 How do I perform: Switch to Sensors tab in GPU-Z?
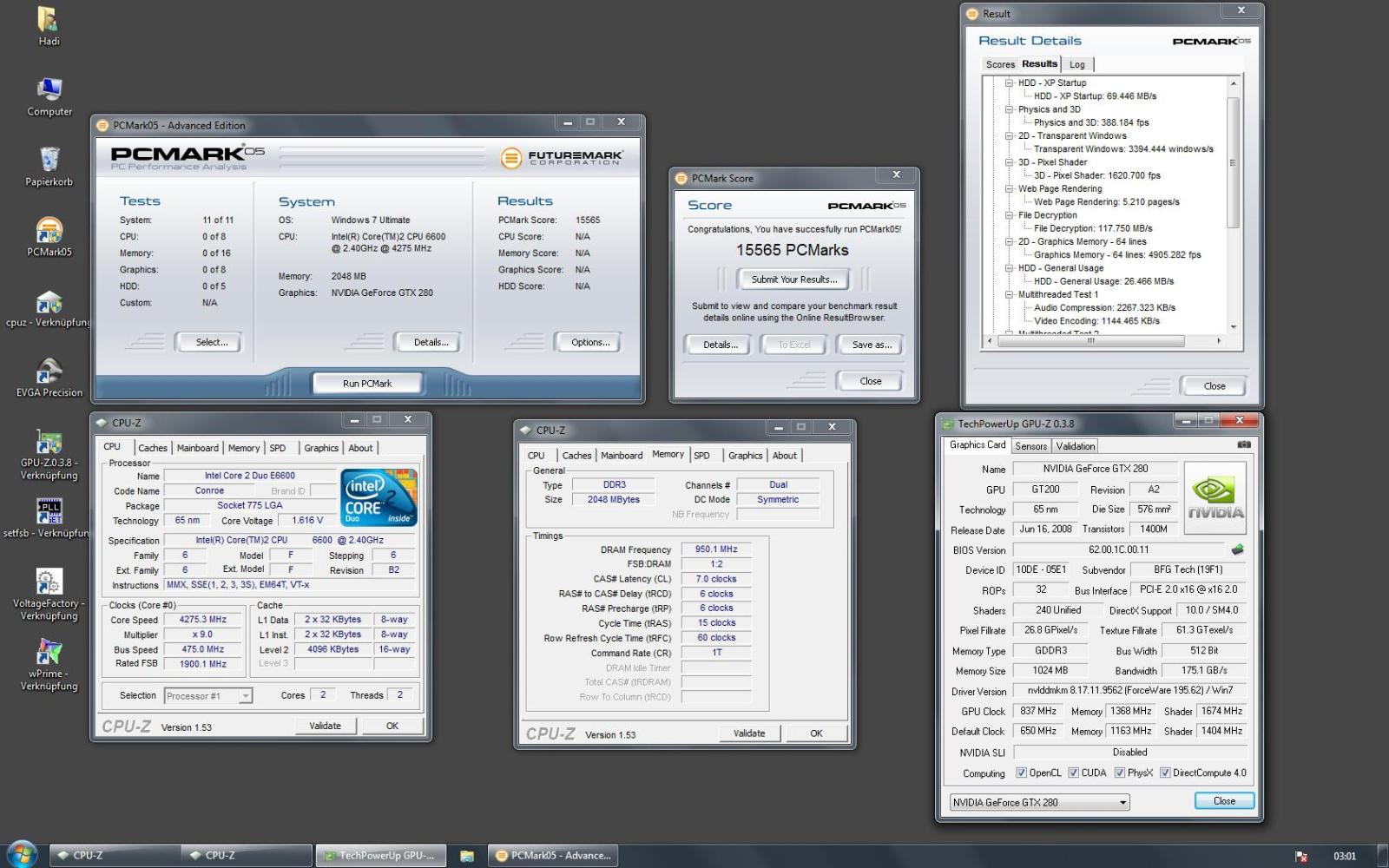pos(1031,446)
